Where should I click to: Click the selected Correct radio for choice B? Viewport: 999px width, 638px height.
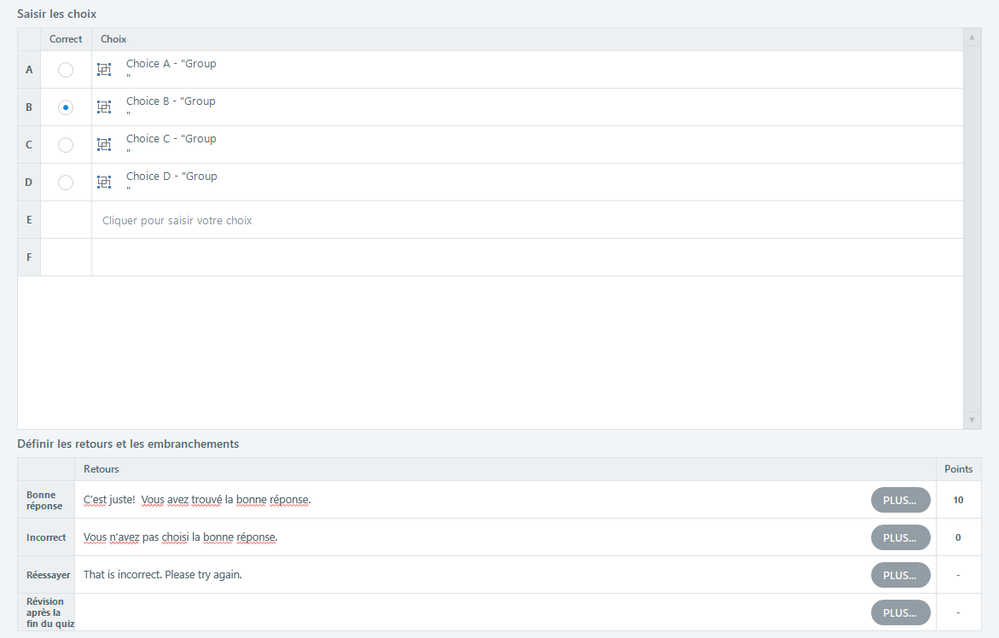click(66, 107)
